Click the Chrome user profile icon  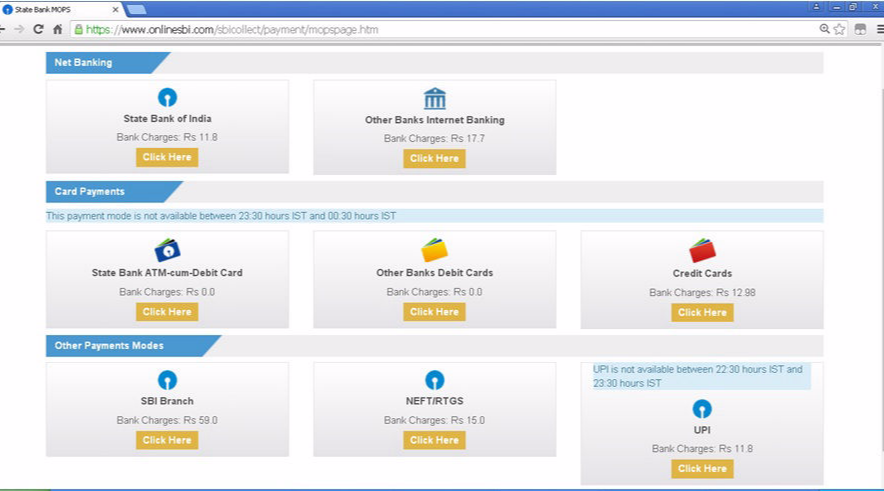[x=816, y=7]
